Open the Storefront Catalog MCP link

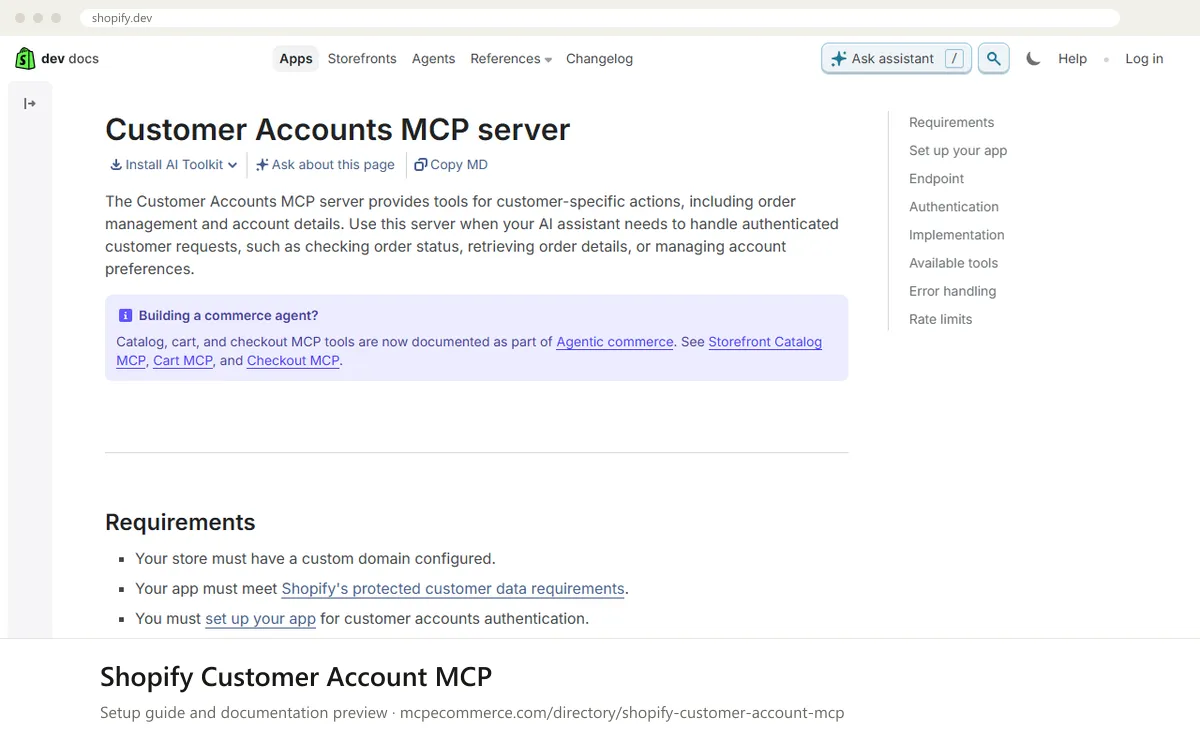pos(765,342)
